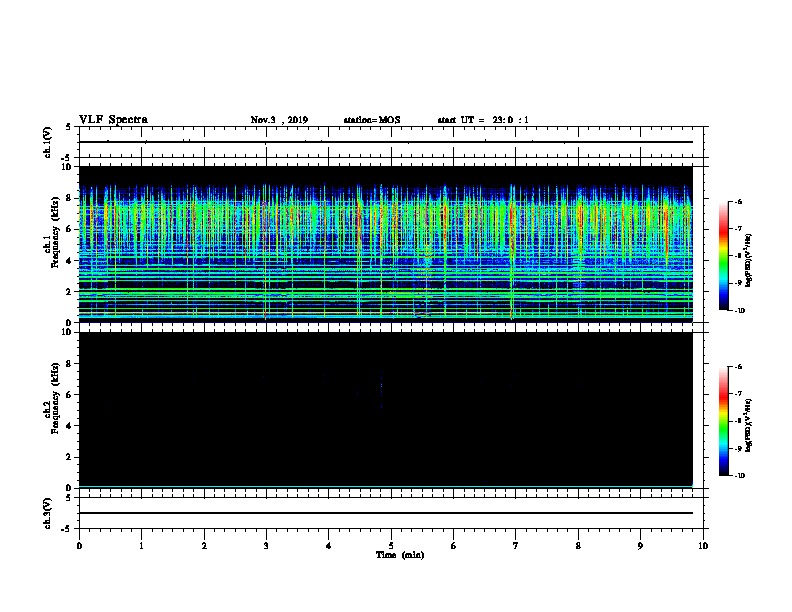Click the "9" tick label on time axis
The width and height of the screenshot is (792, 612).
pos(640,545)
